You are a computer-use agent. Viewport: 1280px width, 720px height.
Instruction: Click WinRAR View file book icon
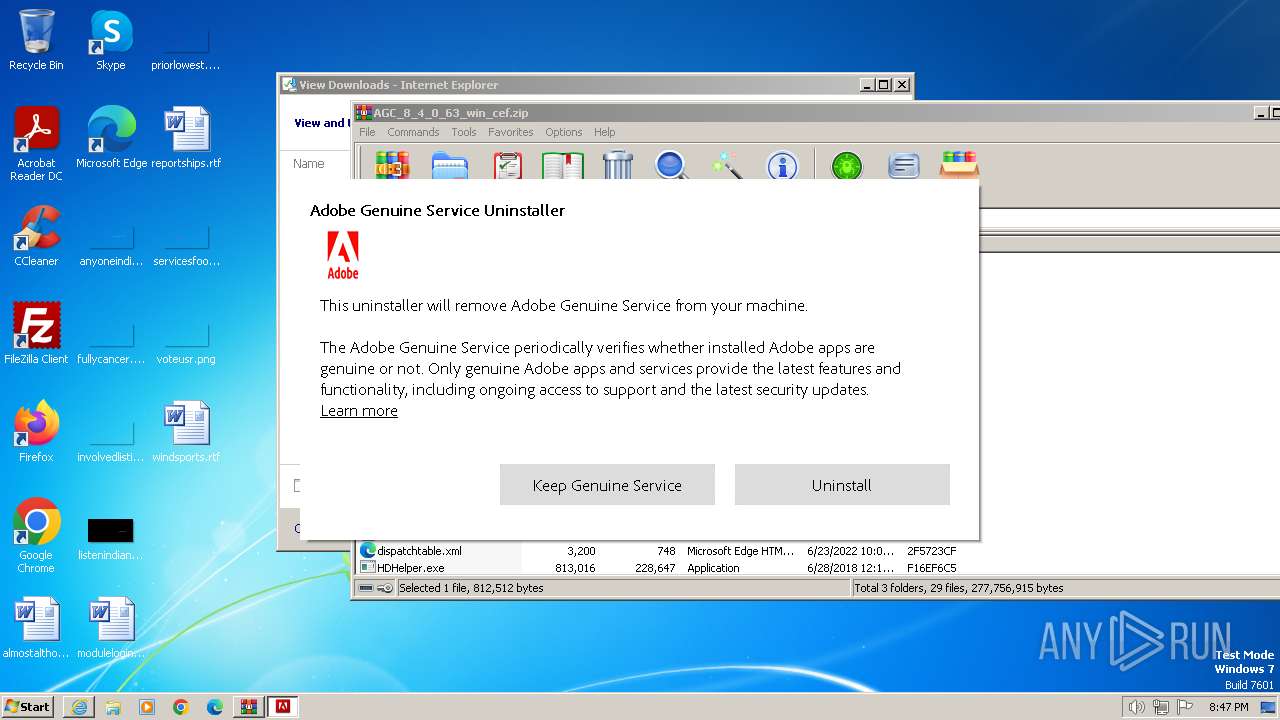pos(562,165)
